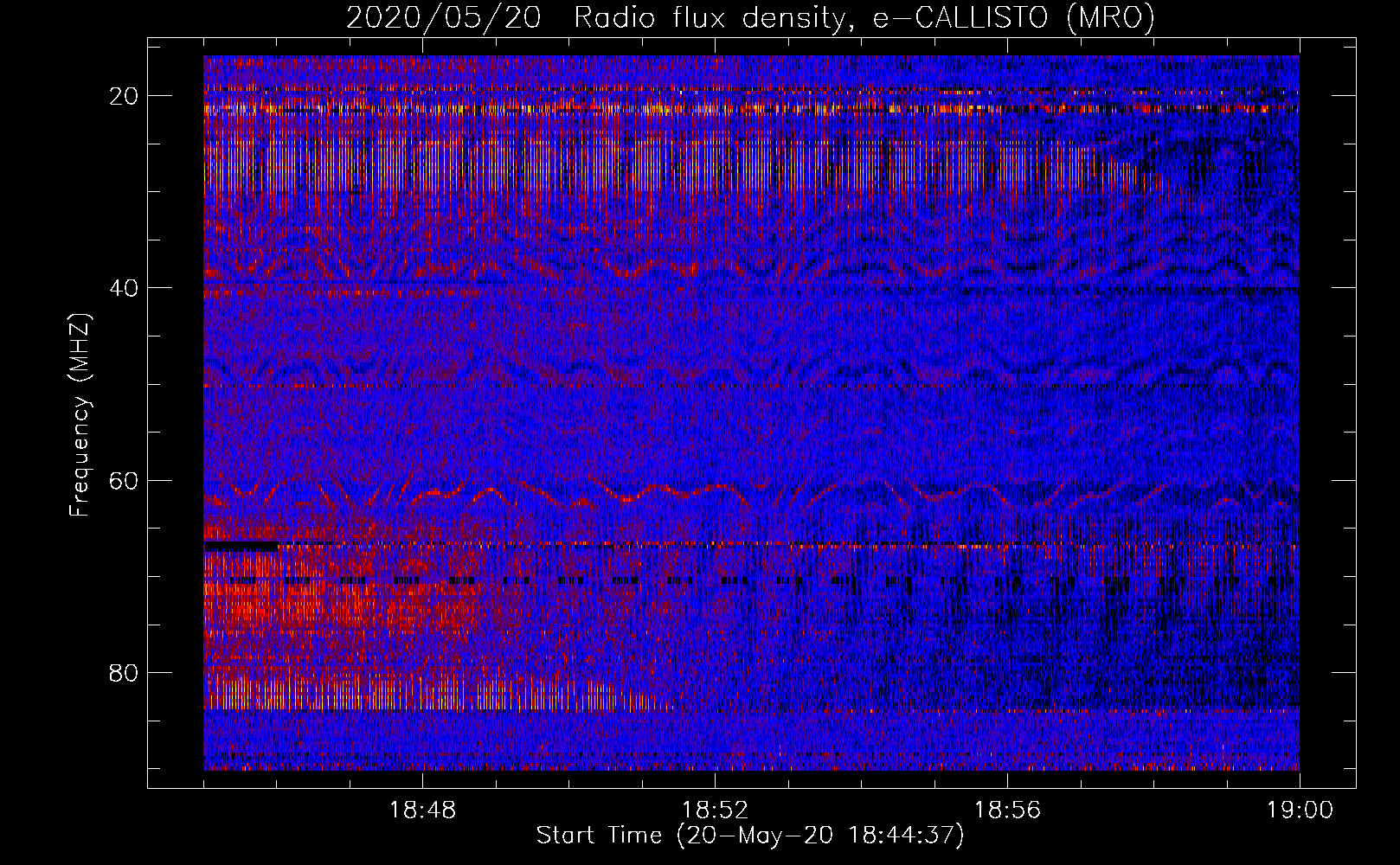The height and width of the screenshot is (865, 1400).
Task: Click the time tick label "18:56"
Action: point(1007,811)
